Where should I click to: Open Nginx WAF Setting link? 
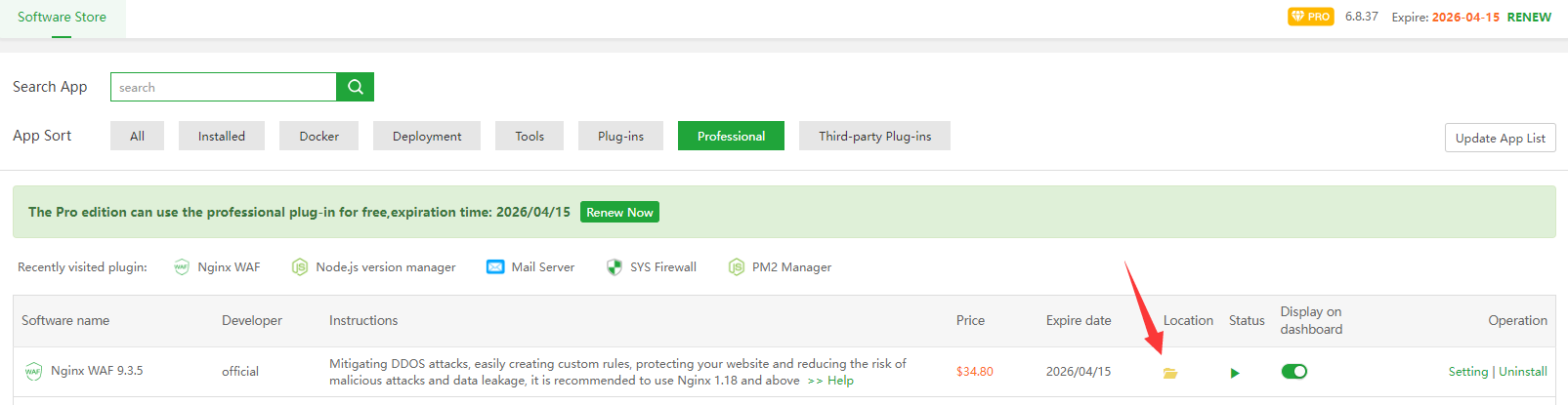pos(1467,371)
